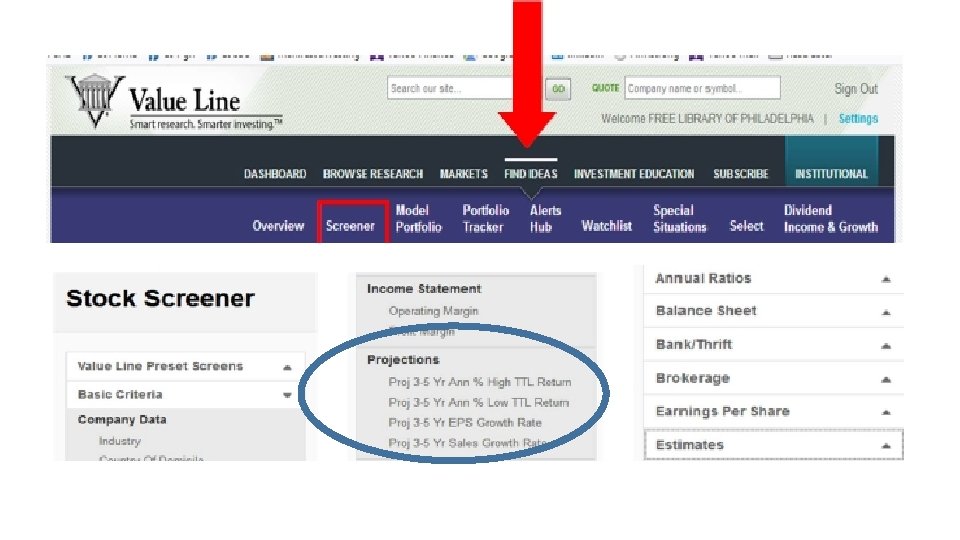Click the Value Line logo
This screenshot has width=960, height=540.
(x=174, y=102)
